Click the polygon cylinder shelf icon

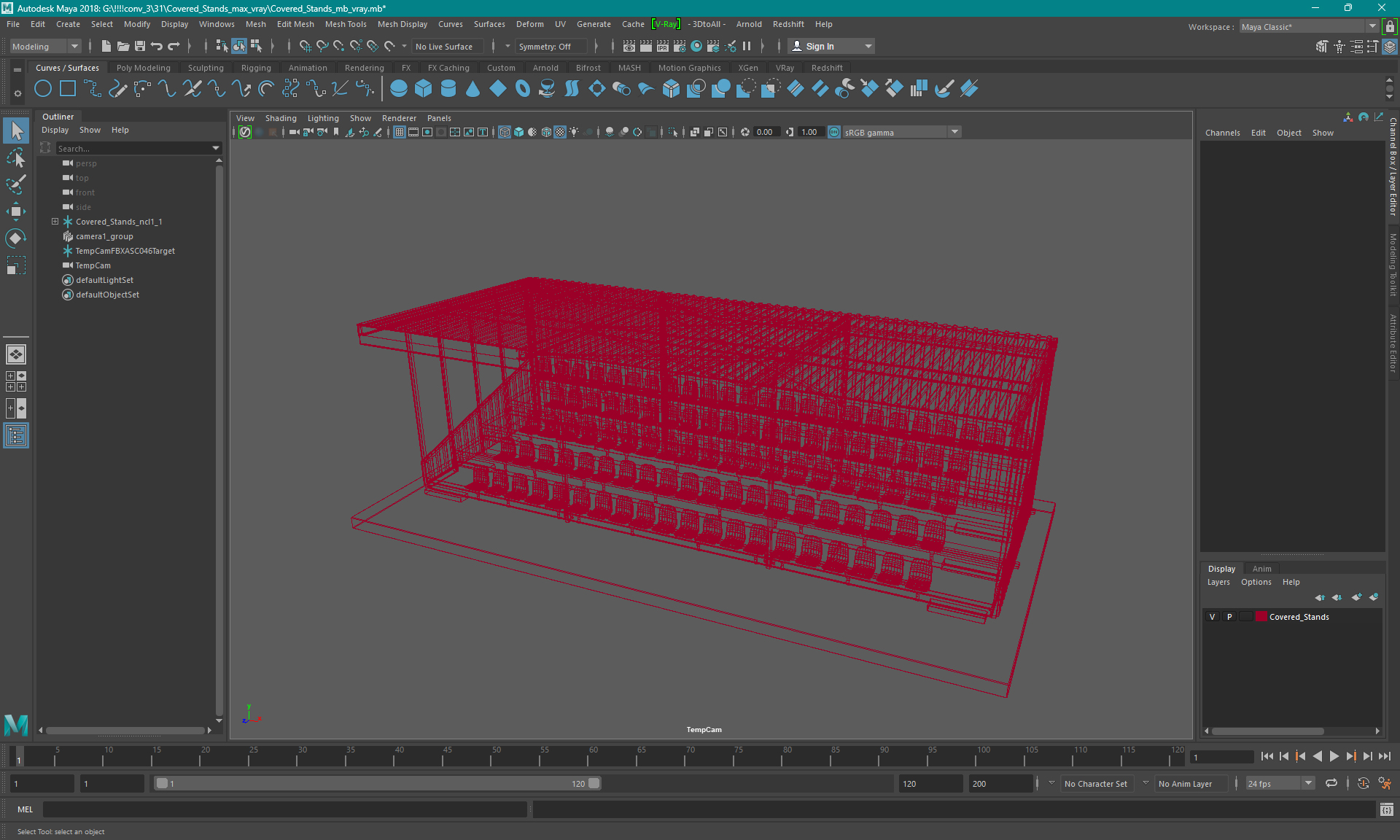click(448, 89)
